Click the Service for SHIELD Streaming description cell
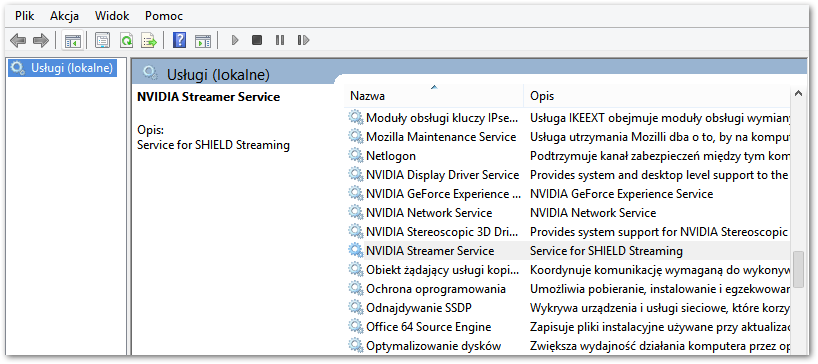 [x=606, y=251]
